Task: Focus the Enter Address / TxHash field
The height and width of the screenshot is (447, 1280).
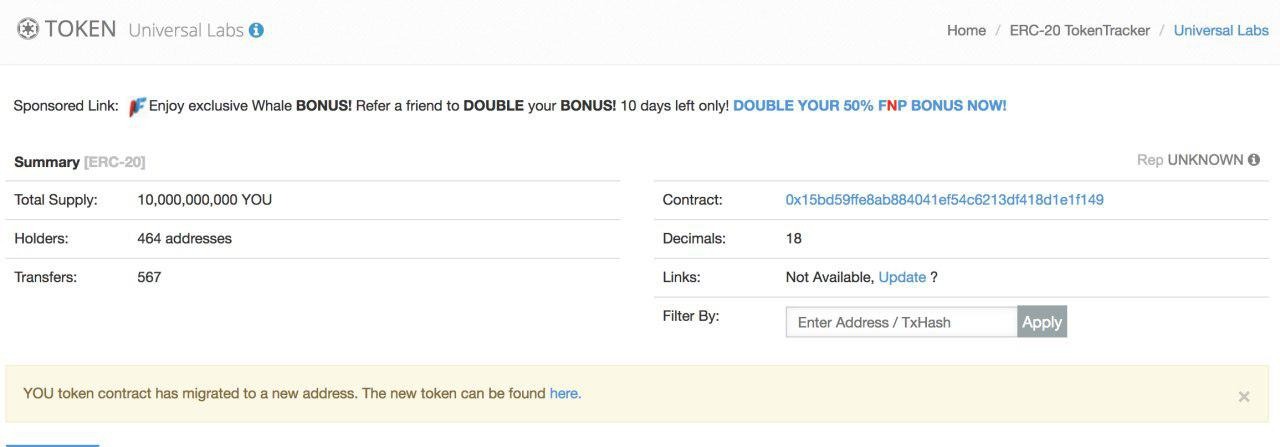Action: pyautogui.click(x=902, y=322)
